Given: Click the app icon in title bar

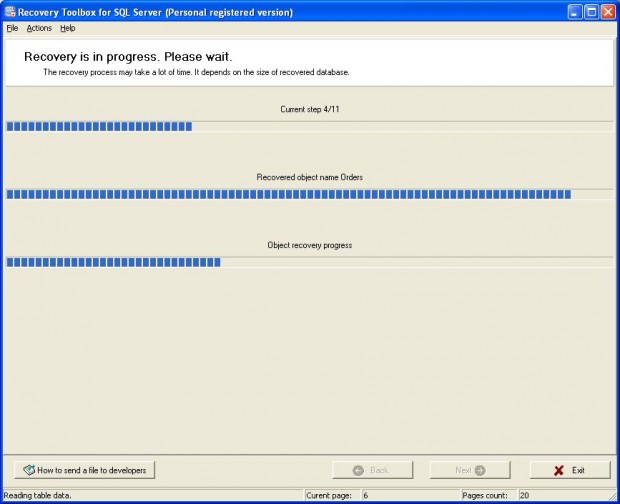Looking at the screenshot, I should 10,12.
